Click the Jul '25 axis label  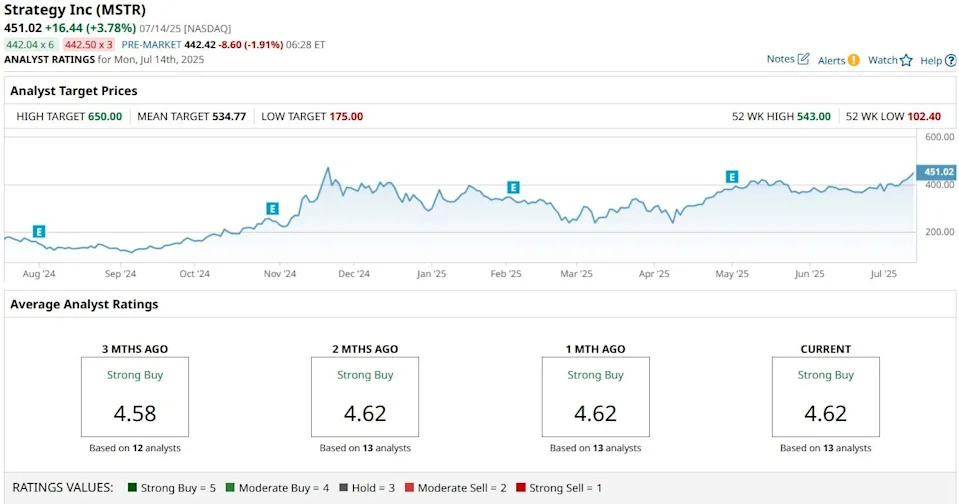(883, 273)
